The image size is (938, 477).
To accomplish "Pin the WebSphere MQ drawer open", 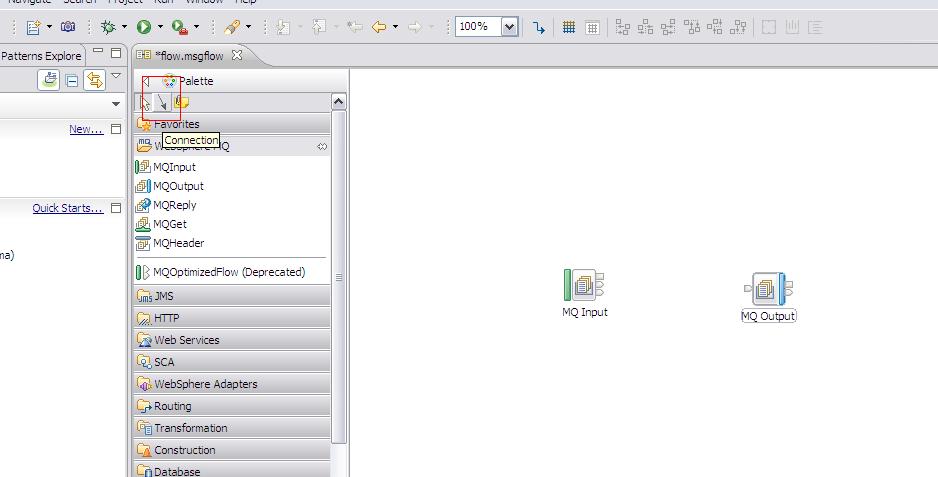I will [x=322, y=147].
